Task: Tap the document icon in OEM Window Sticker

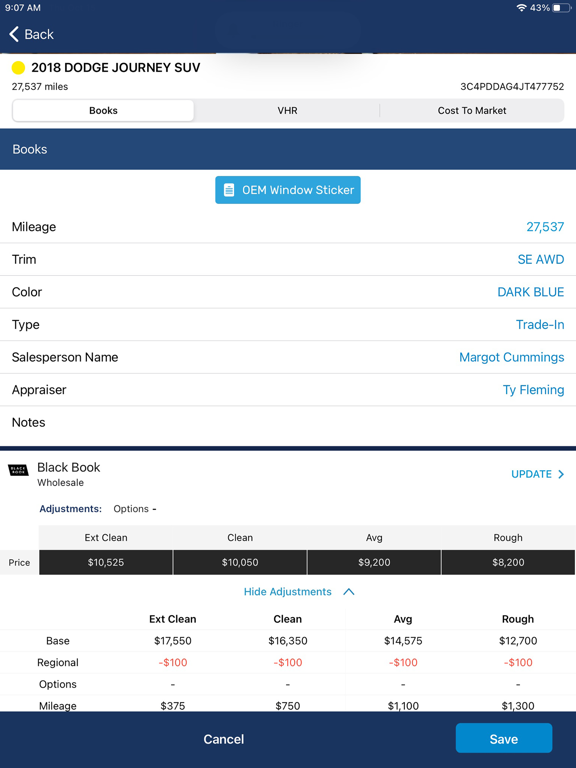Action: point(229,190)
